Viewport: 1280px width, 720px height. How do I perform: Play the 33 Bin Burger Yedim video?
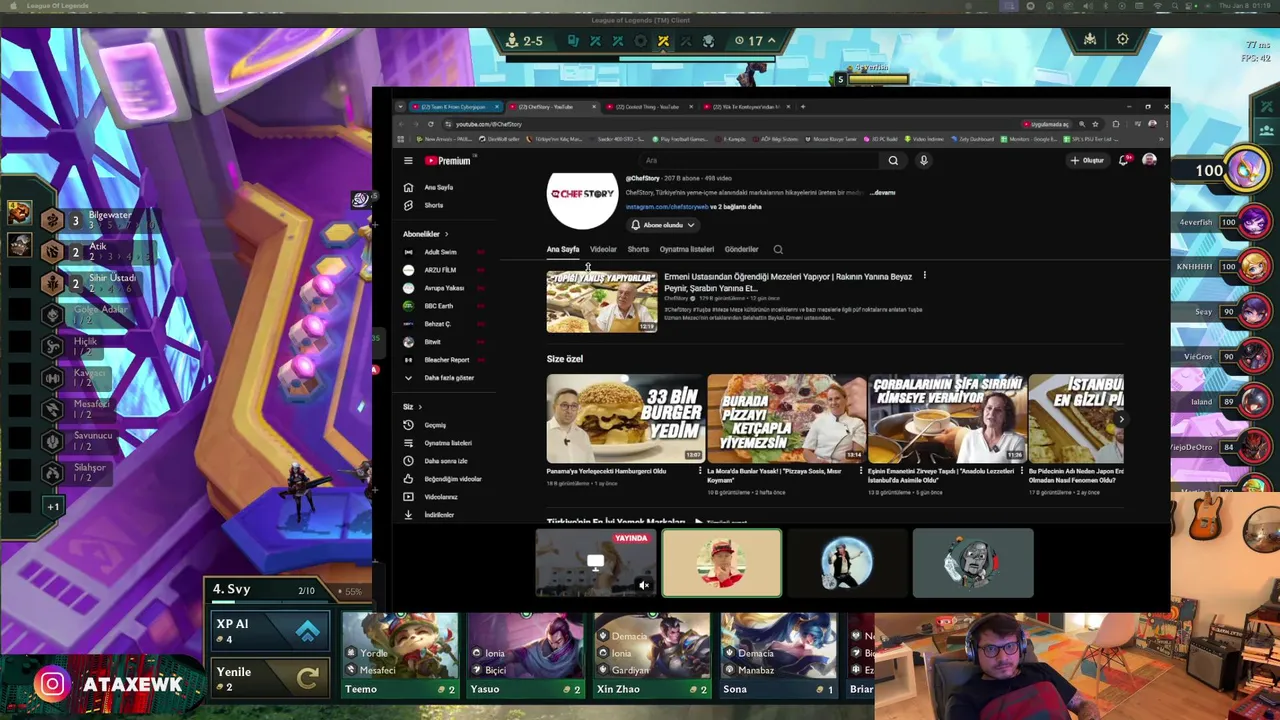click(x=625, y=418)
